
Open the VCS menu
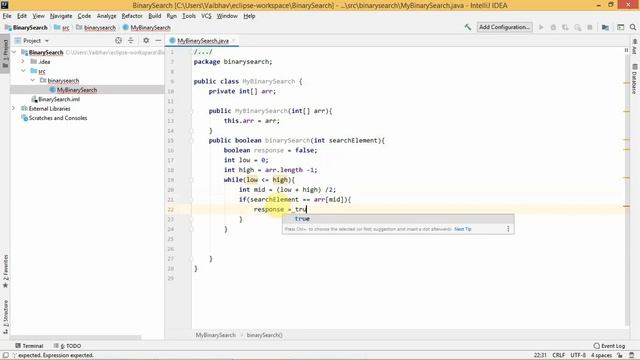(x=206, y=16)
